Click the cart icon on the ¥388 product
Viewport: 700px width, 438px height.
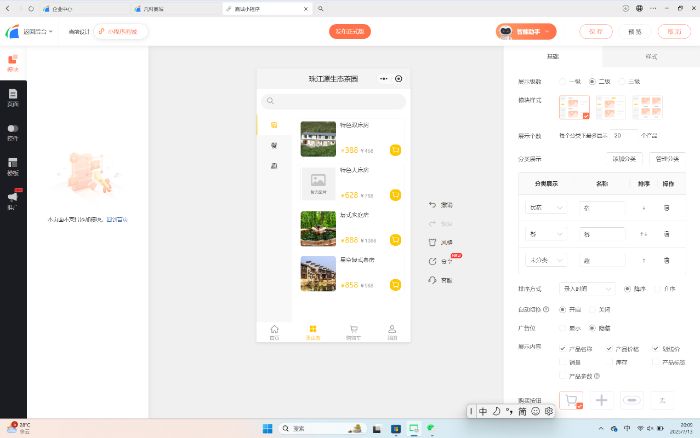[395, 150]
